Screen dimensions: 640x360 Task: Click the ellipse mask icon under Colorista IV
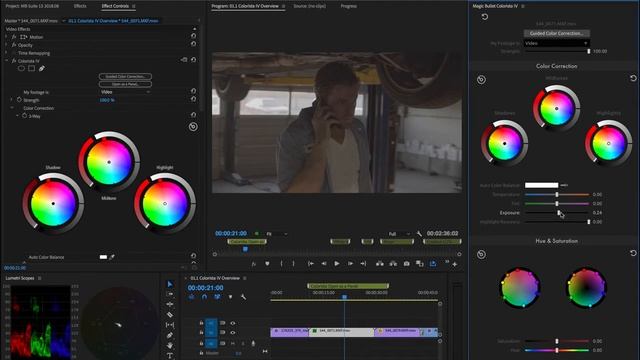[21, 69]
